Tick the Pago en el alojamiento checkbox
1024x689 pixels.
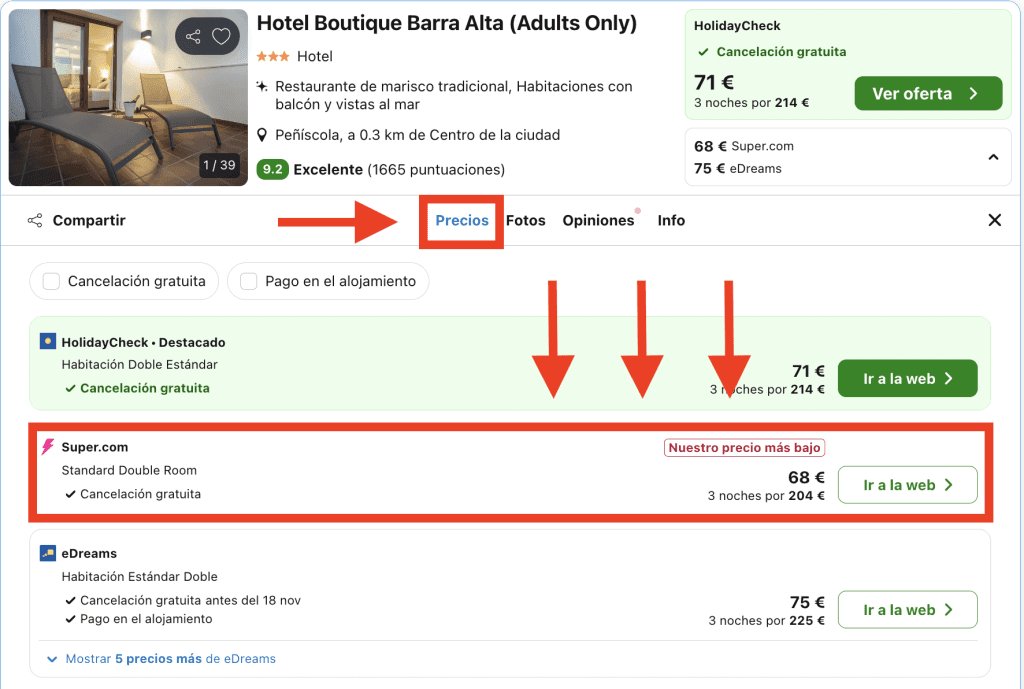point(248,282)
